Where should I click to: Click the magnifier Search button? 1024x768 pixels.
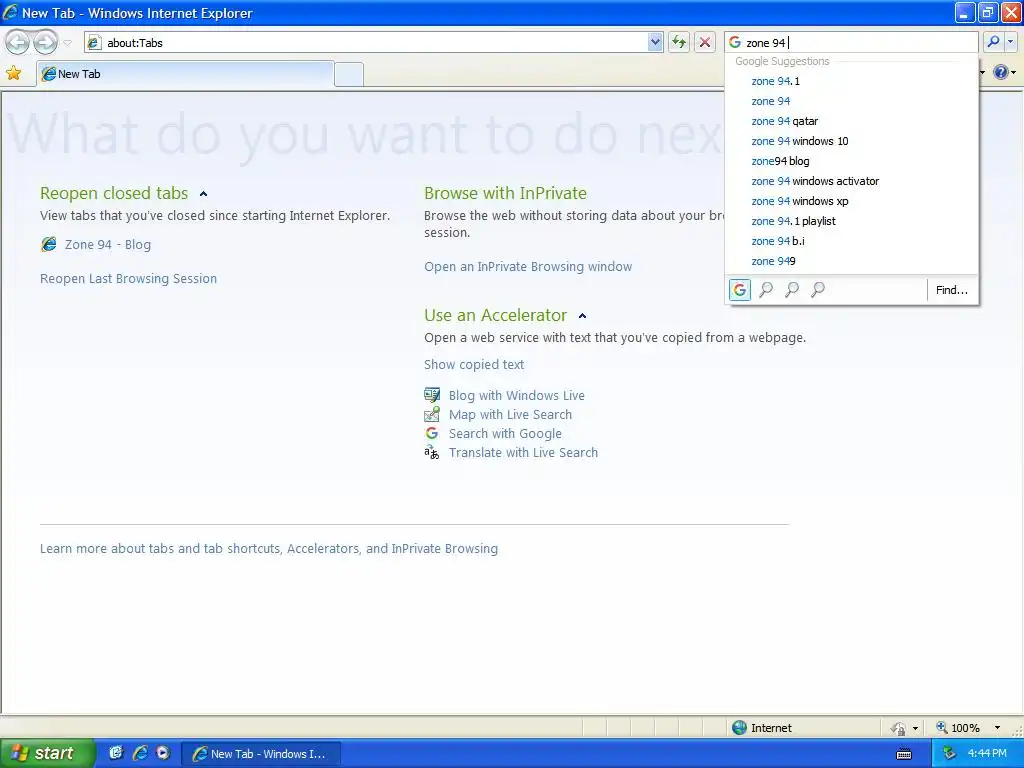[x=993, y=42]
